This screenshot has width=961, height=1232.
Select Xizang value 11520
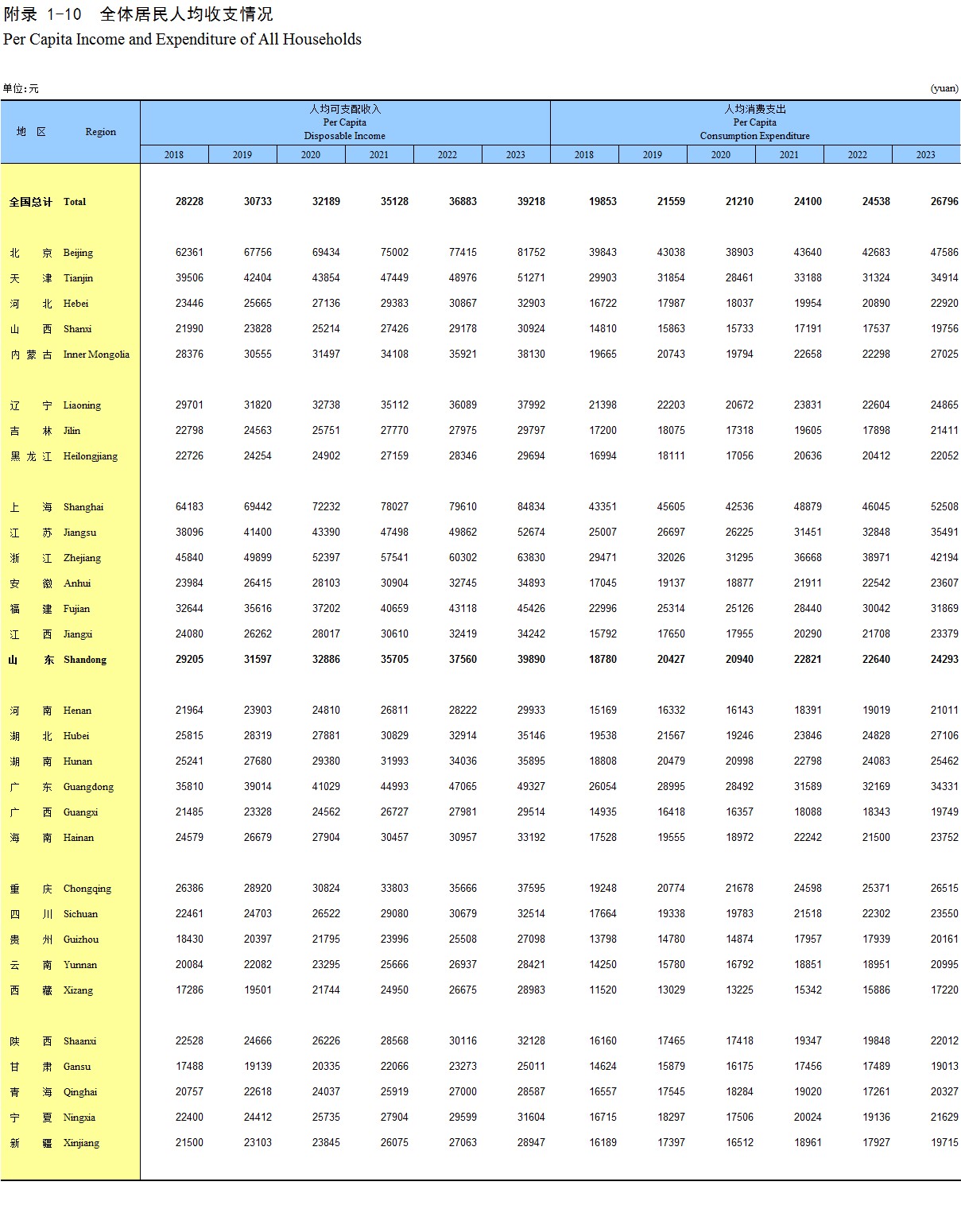tap(603, 990)
